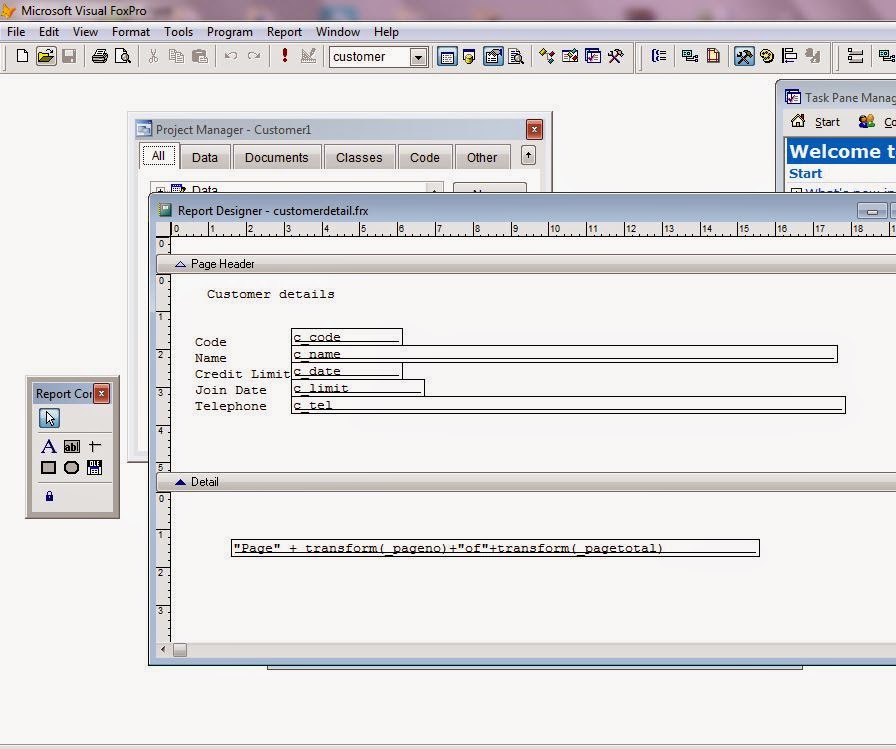896x749 pixels.
Task: Toggle the Report Controls Toolbar button
Action: pyautogui.click(x=744, y=56)
